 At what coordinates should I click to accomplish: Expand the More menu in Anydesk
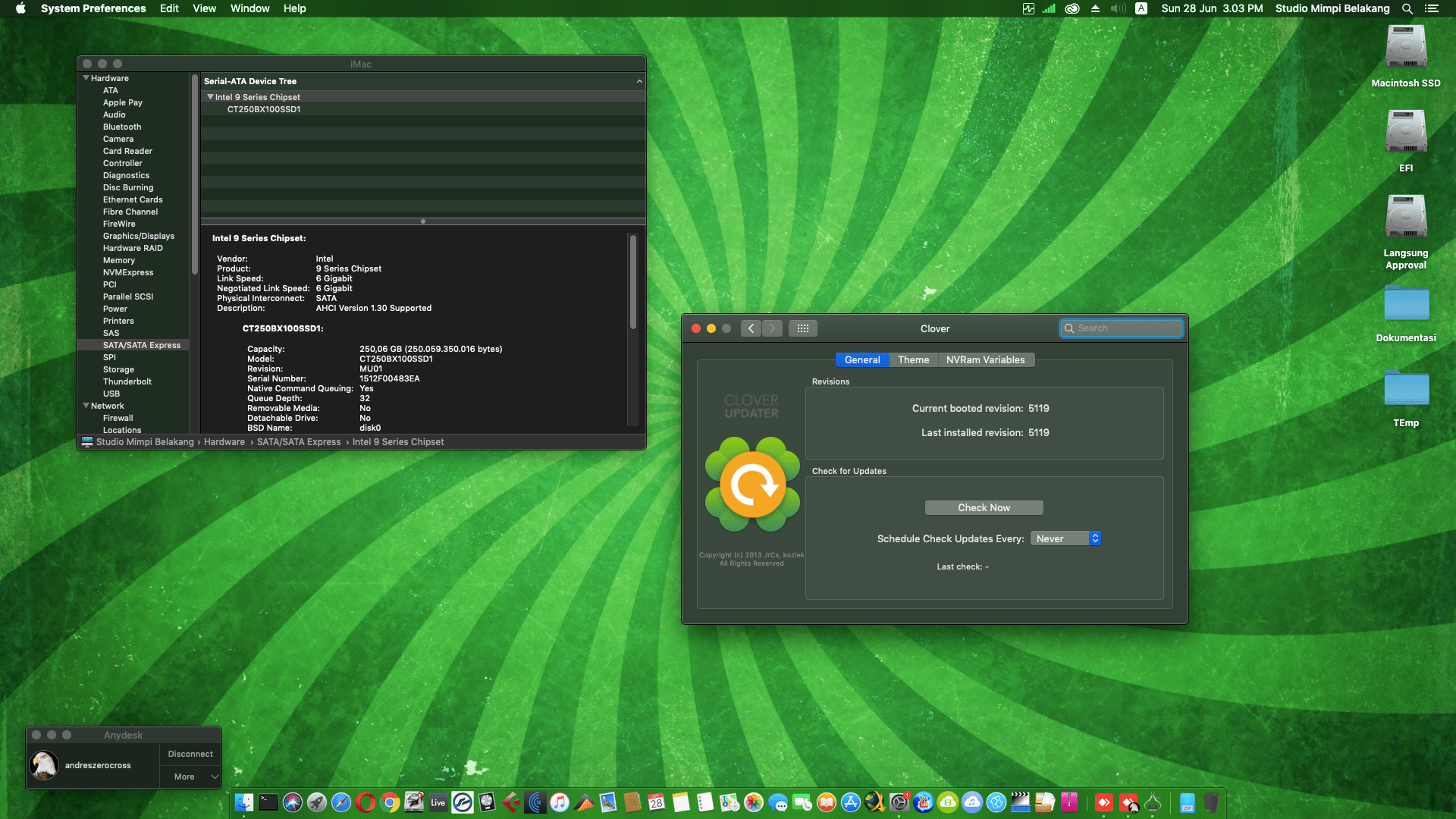190,777
